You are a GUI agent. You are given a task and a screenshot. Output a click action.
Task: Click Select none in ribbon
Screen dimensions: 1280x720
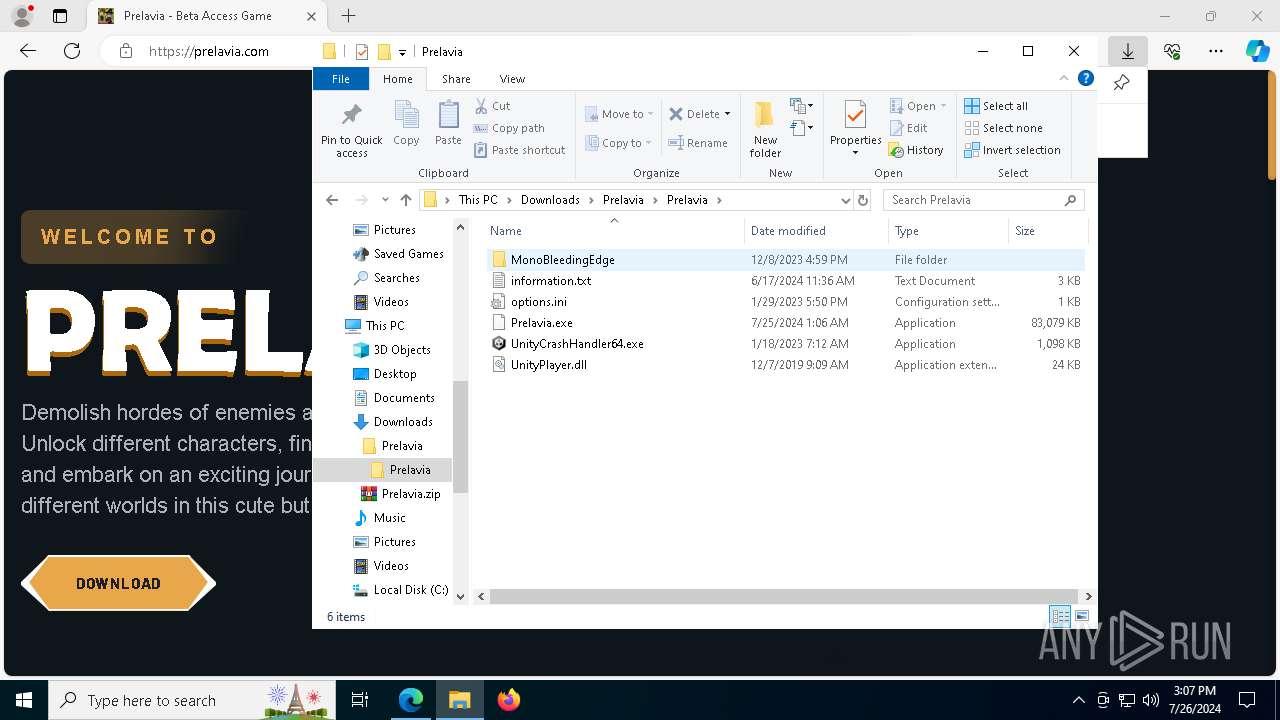pos(1003,128)
